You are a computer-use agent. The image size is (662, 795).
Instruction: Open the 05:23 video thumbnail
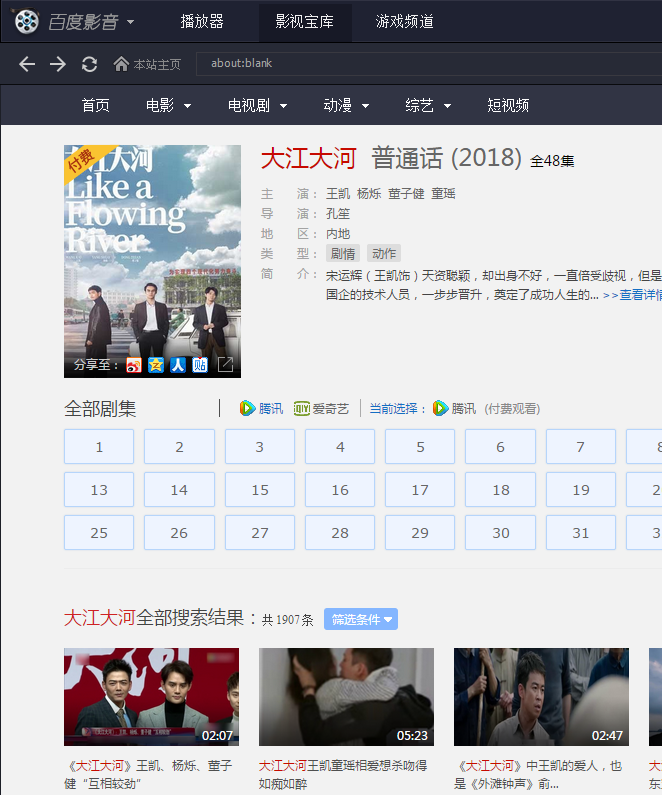[346, 697]
